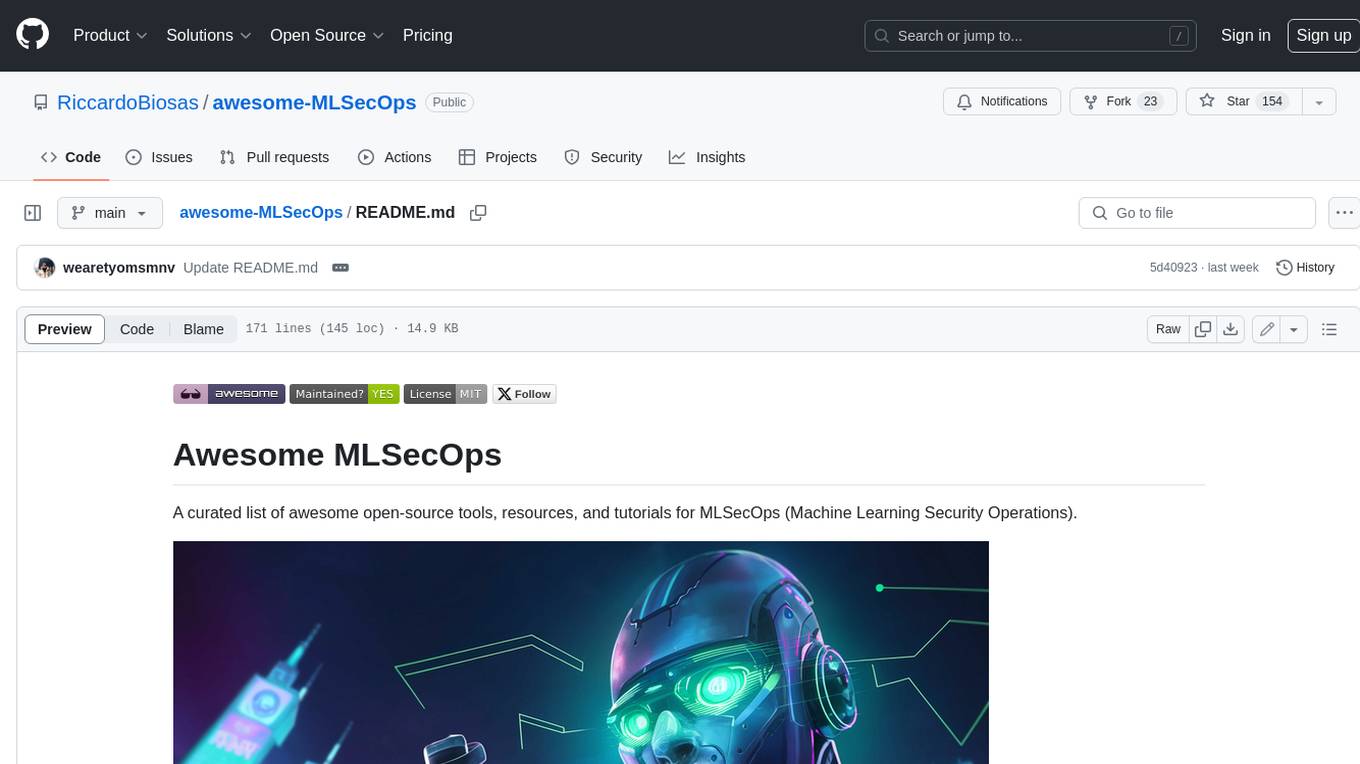Expand the star lists dropdown arrow
The image size is (1360, 764).
(1319, 102)
